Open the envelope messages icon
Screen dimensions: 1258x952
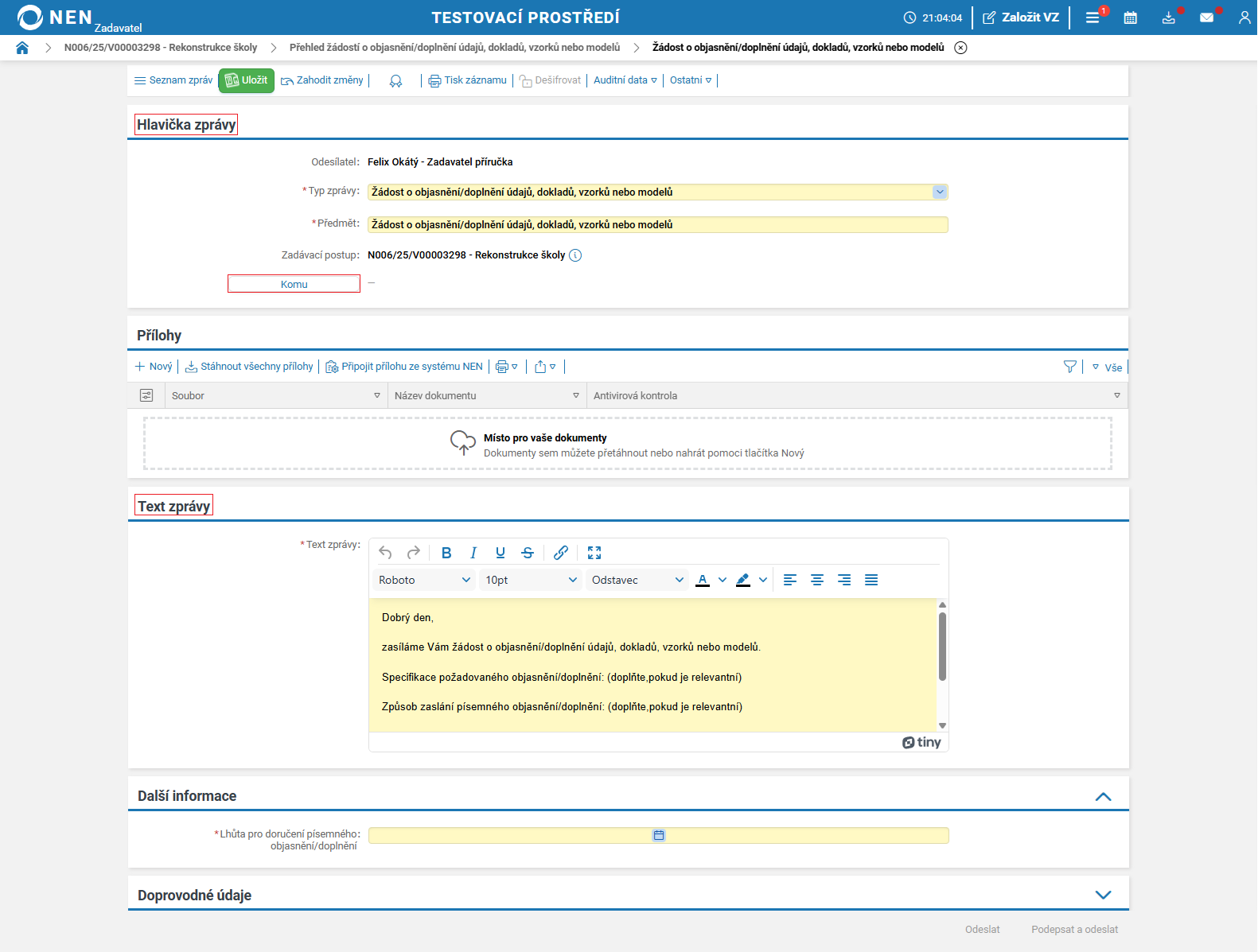click(1206, 17)
